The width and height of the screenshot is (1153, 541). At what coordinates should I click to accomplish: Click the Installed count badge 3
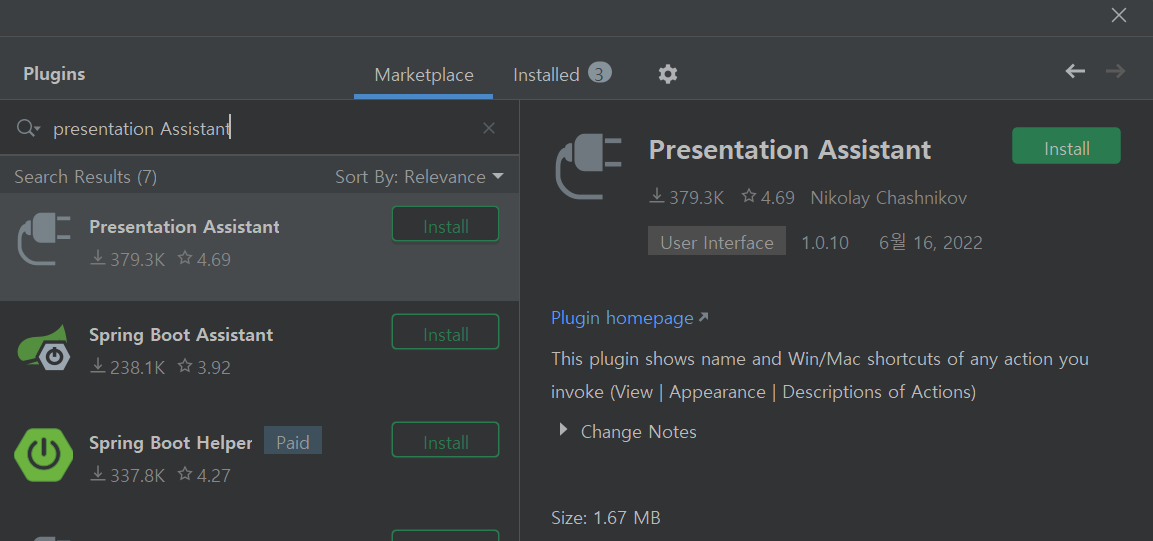click(x=599, y=74)
